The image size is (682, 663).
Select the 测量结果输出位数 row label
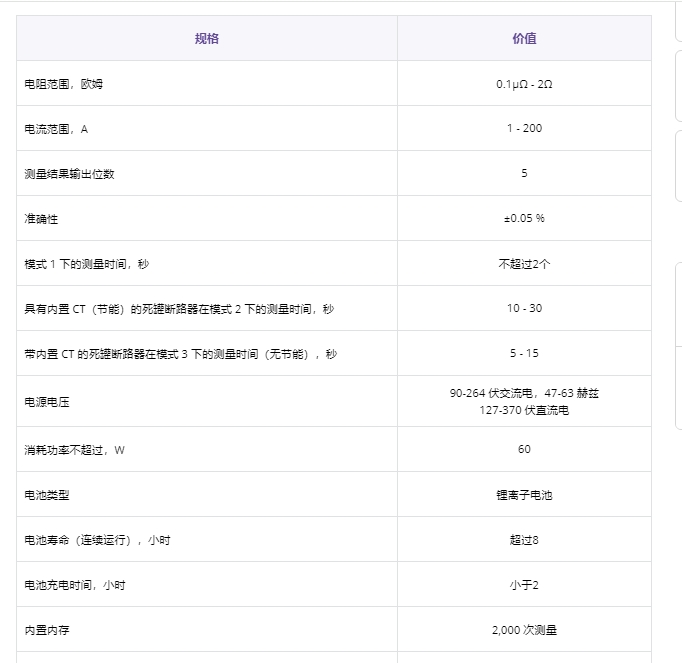pyautogui.click(x=69, y=174)
